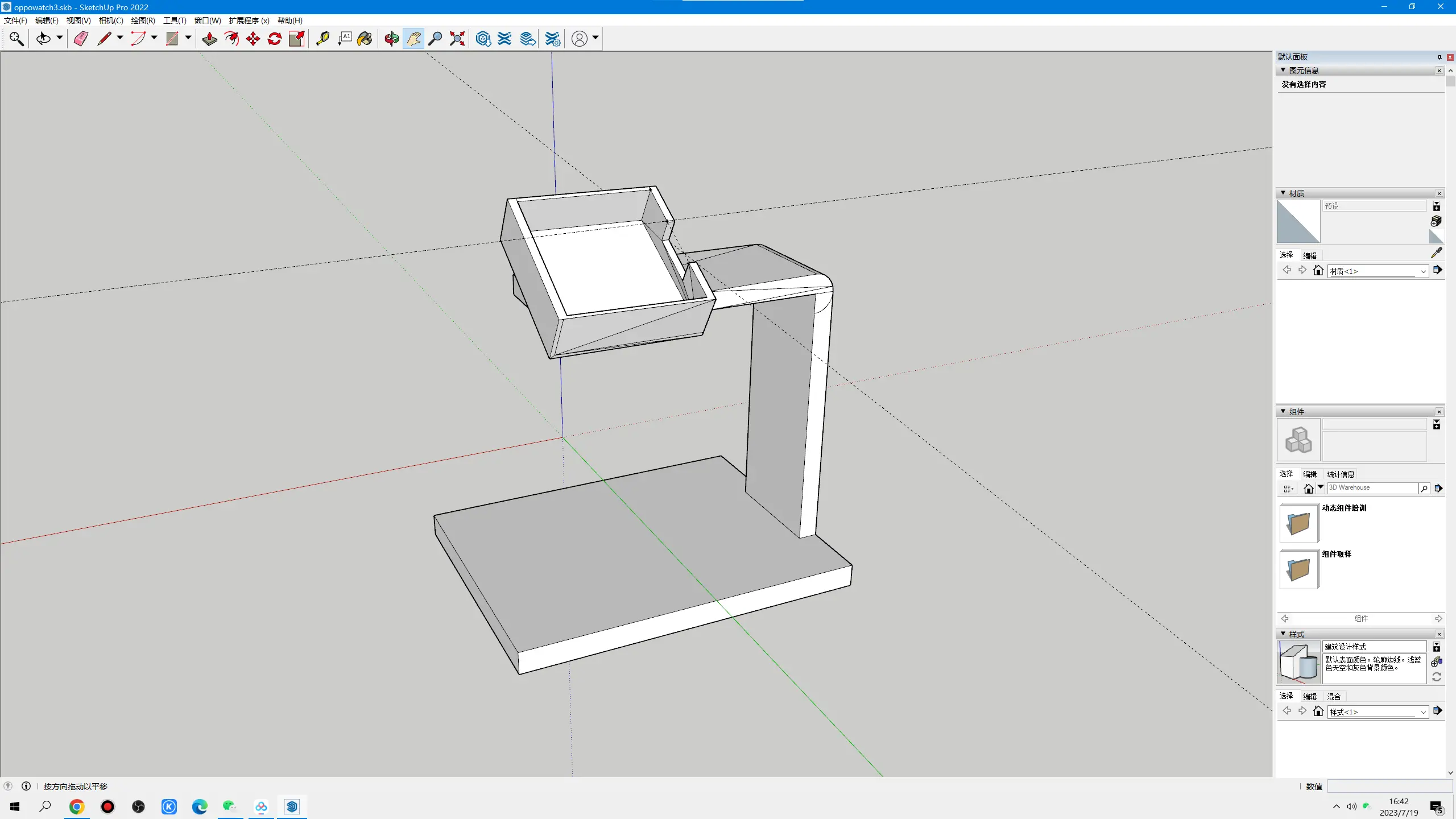Open the 3D Warehouse toolbar icon
The image size is (1456, 819).
[483, 39]
